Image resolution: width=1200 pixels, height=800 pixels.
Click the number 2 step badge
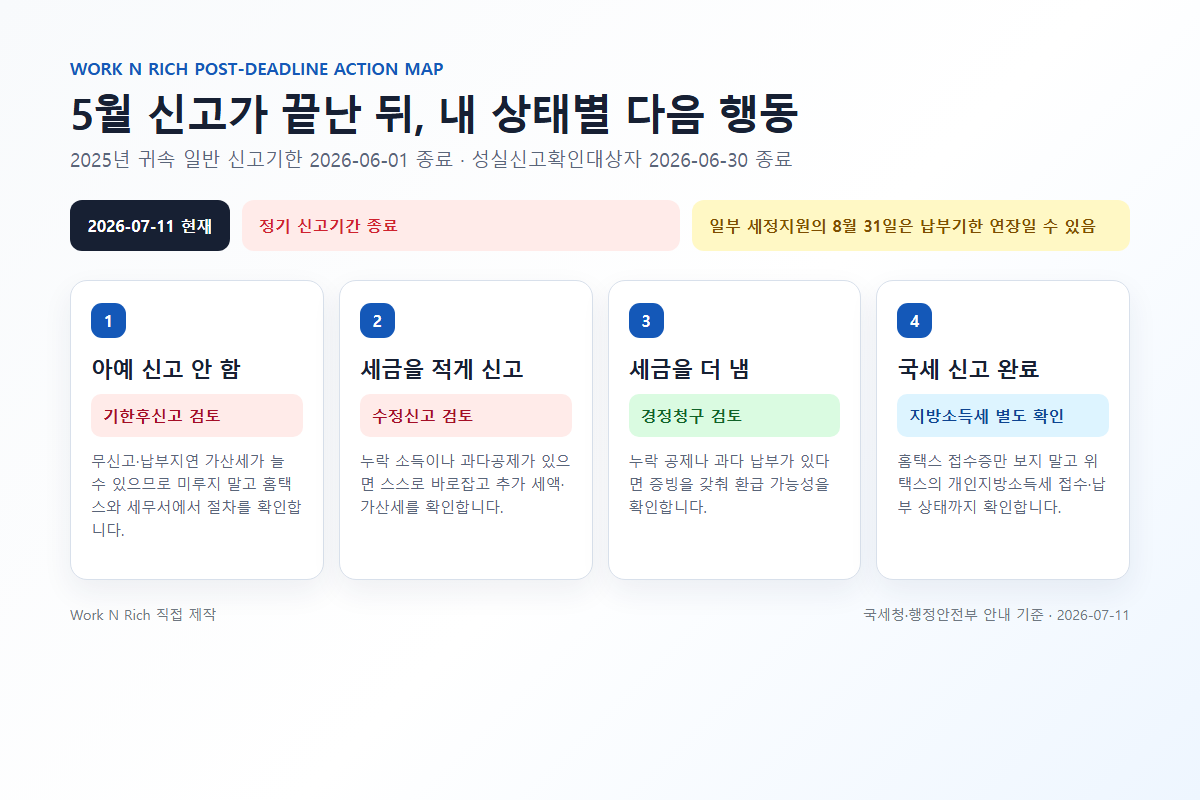[377, 321]
